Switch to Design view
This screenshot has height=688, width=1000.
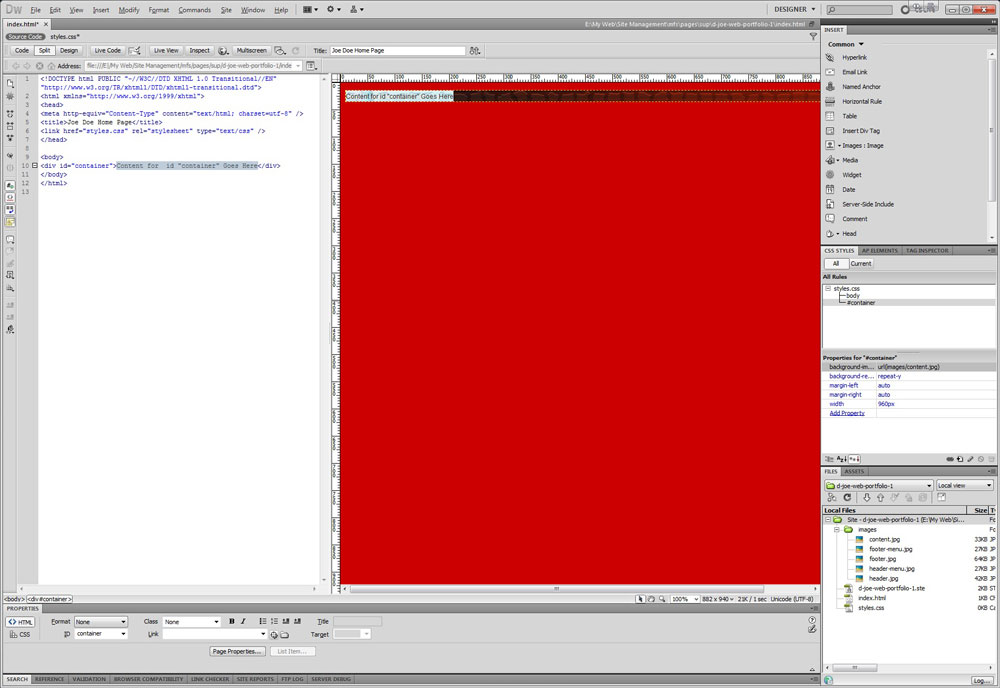tap(68, 50)
